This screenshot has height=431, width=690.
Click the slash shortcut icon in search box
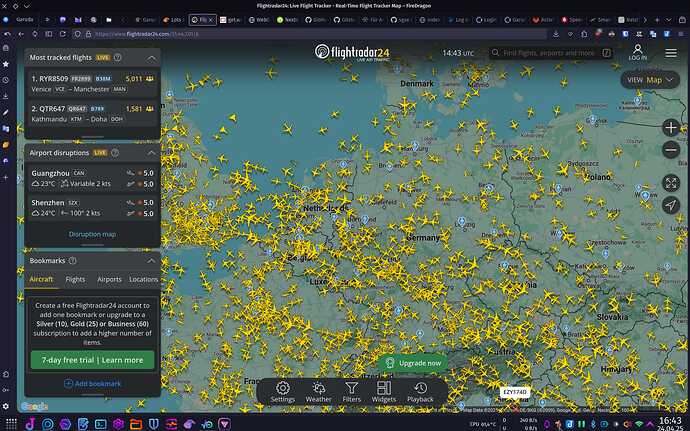point(607,53)
